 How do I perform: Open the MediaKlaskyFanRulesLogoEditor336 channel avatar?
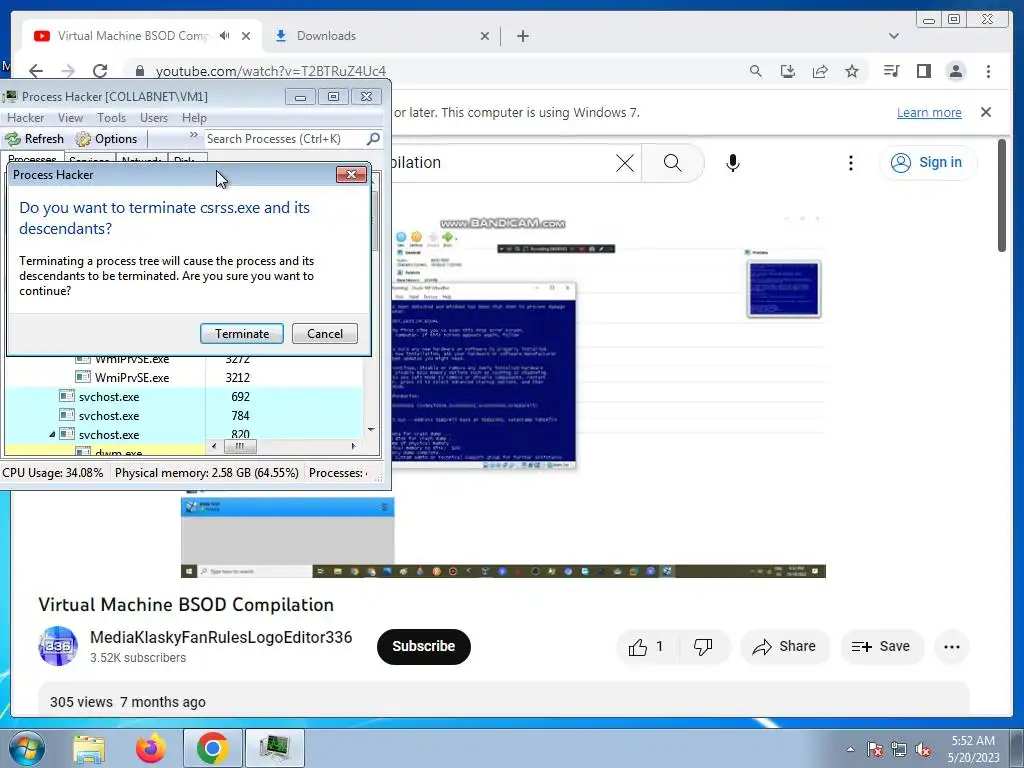pos(57,646)
